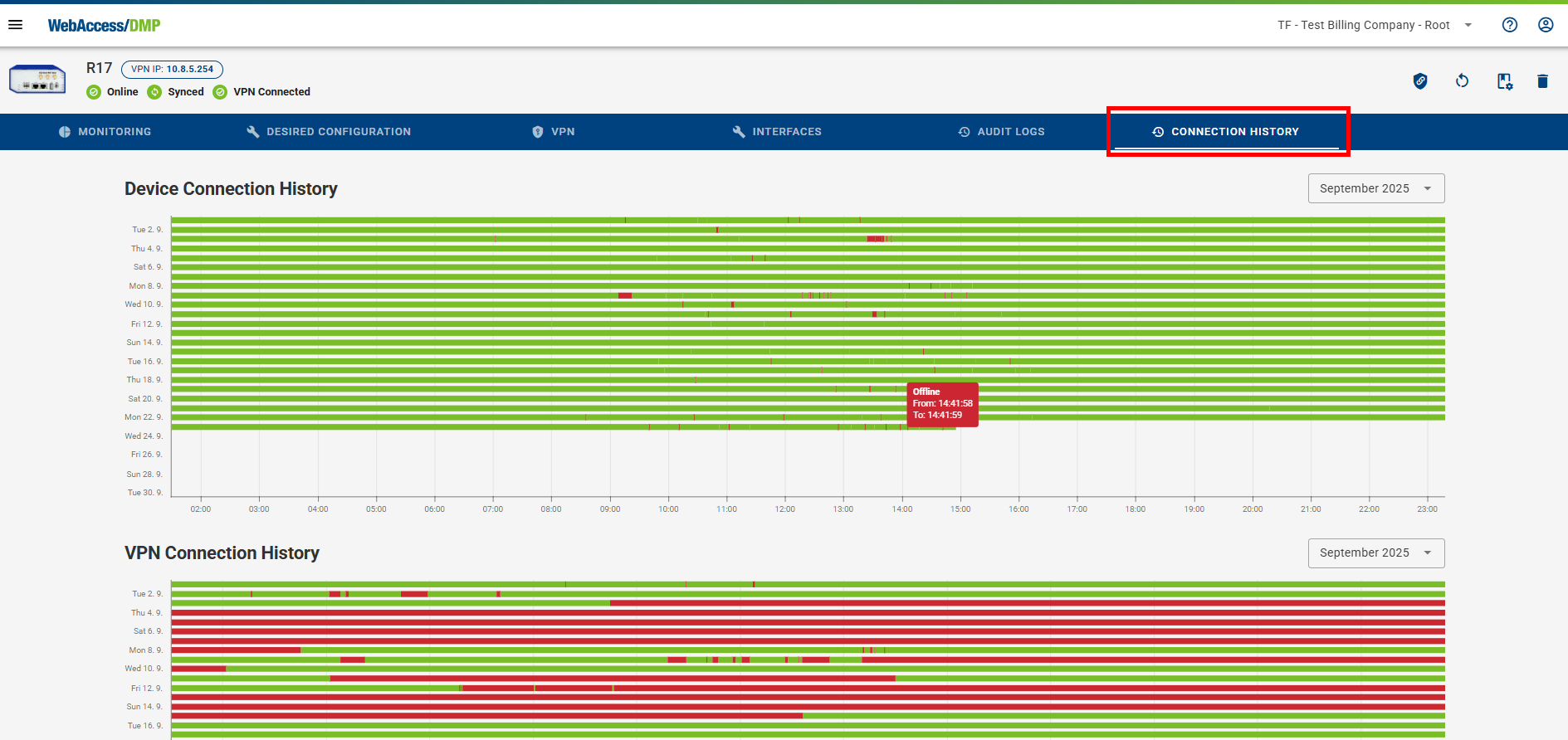Open the hamburger navigation menu
The width and height of the screenshot is (1568, 740).
[x=15, y=25]
